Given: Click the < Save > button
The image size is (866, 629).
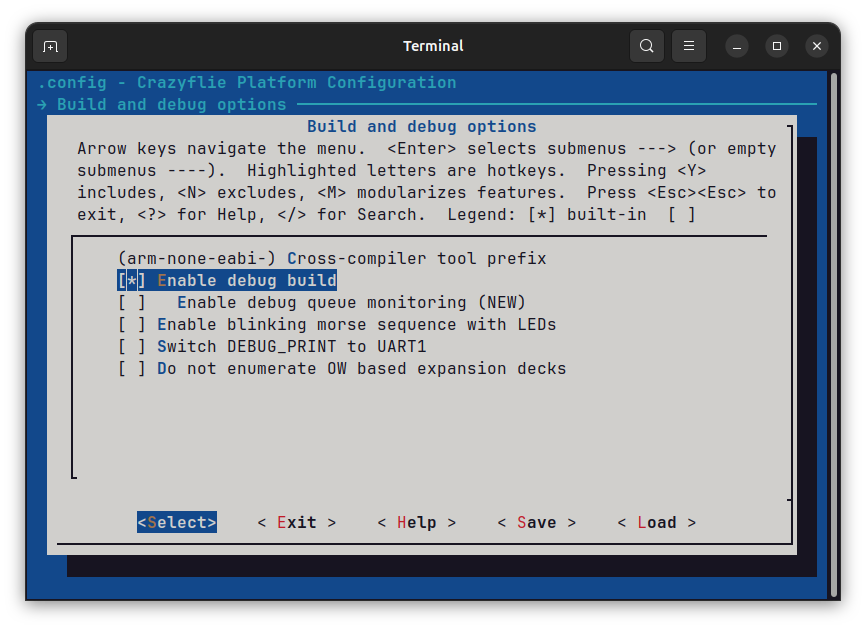Looking at the screenshot, I should click(x=537, y=522).
